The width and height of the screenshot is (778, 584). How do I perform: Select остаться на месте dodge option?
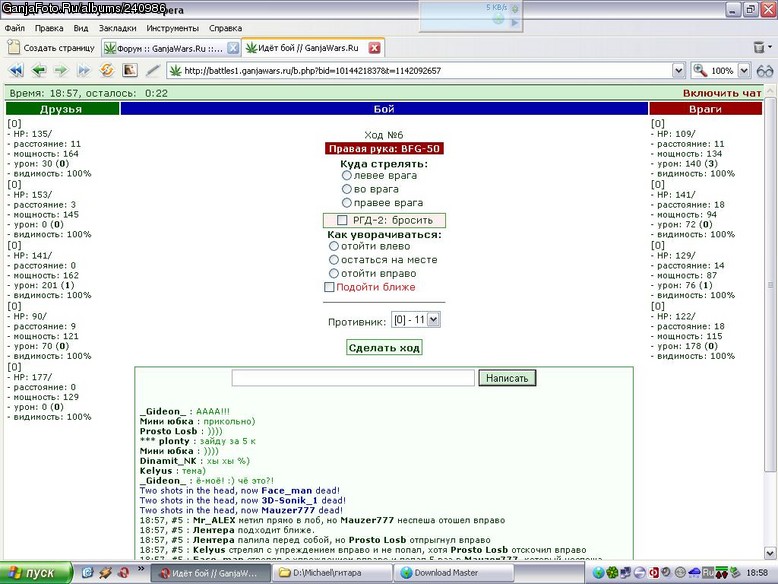pos(334,260)
